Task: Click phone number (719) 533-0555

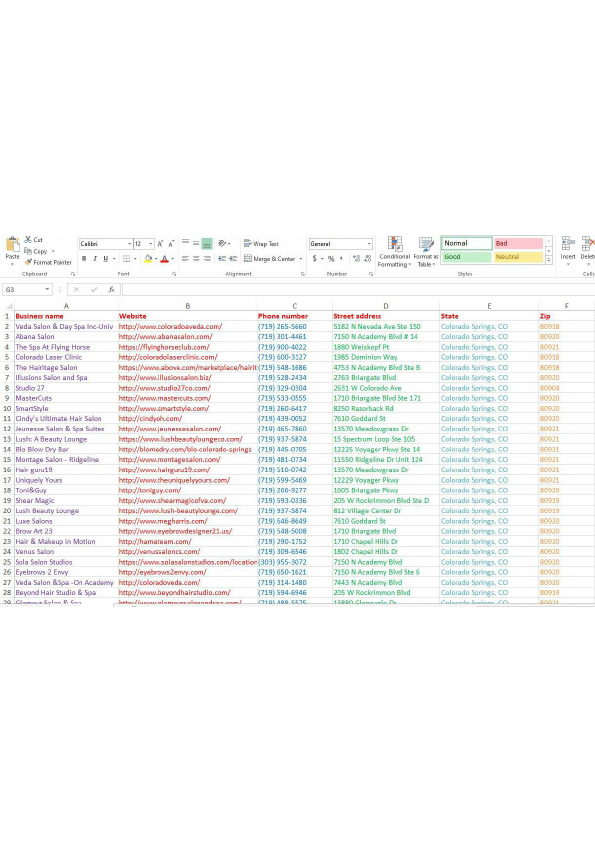Action: [x=282, y=398]
